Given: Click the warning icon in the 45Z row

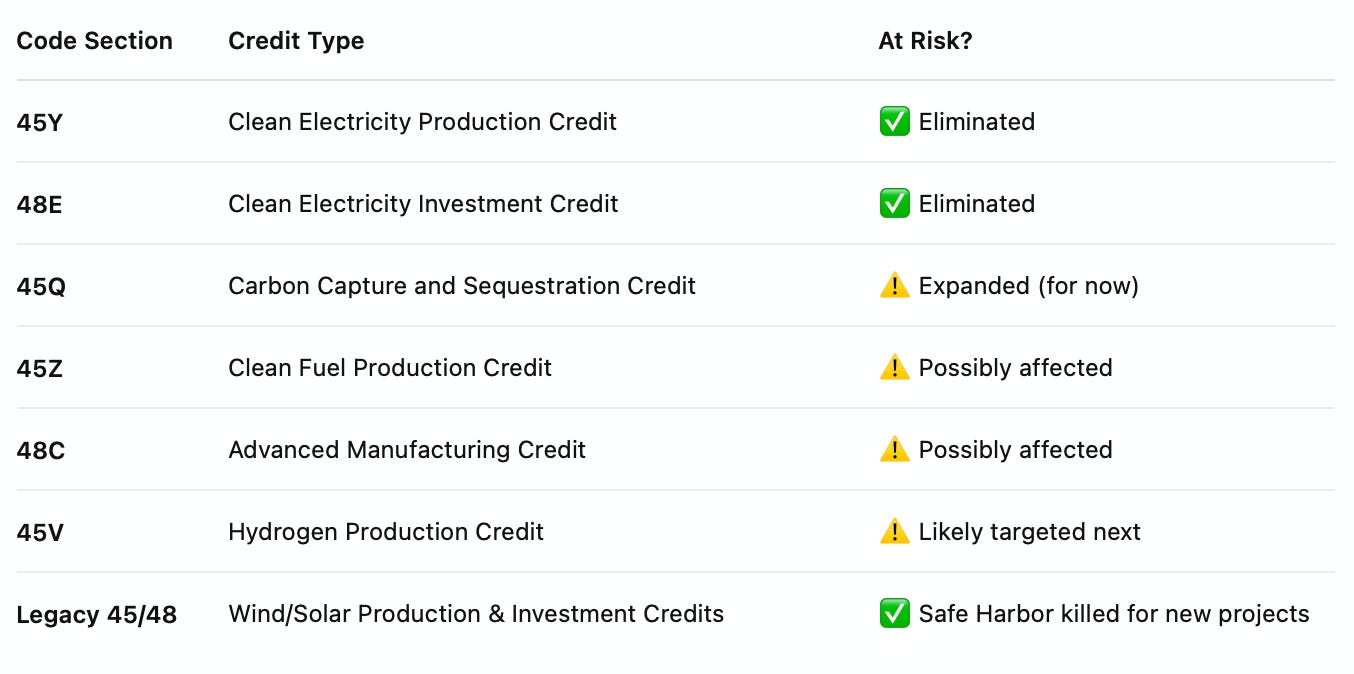Looking at the screenshot, I should [x=894, y=368].
